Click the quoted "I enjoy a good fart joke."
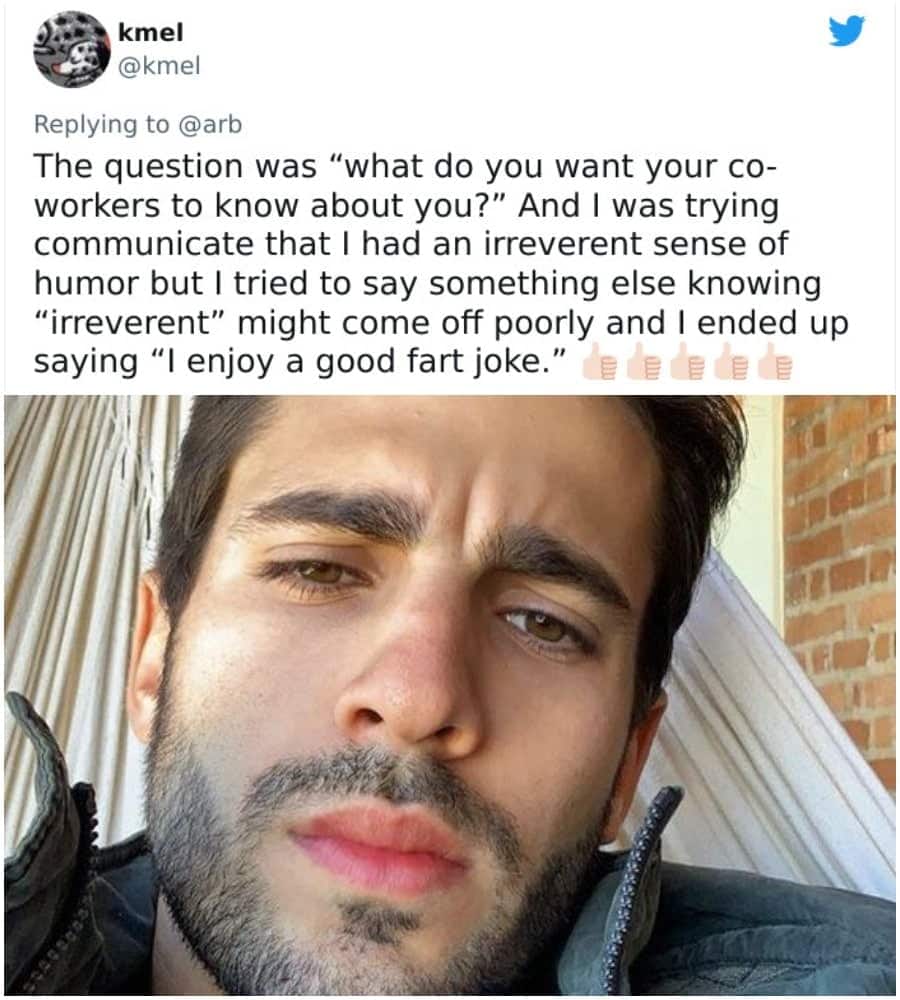 (362, 362)
